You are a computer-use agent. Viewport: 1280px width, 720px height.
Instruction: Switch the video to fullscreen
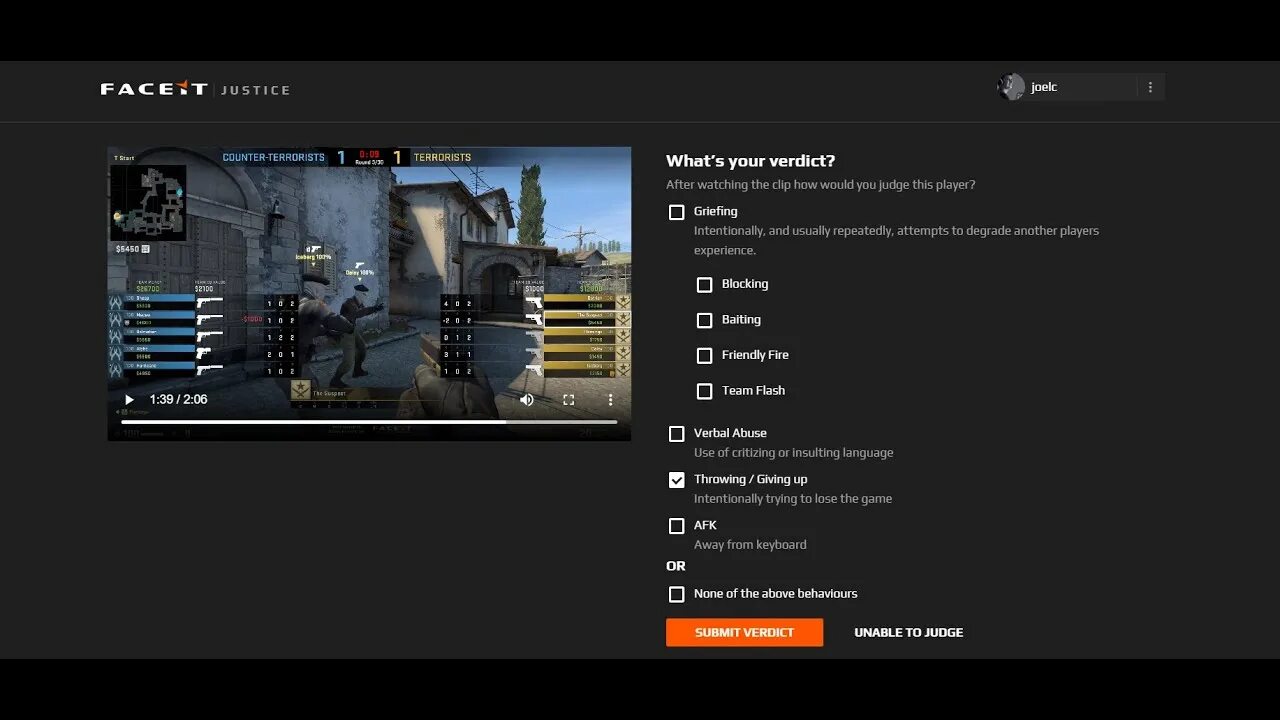tap(568, 400)
